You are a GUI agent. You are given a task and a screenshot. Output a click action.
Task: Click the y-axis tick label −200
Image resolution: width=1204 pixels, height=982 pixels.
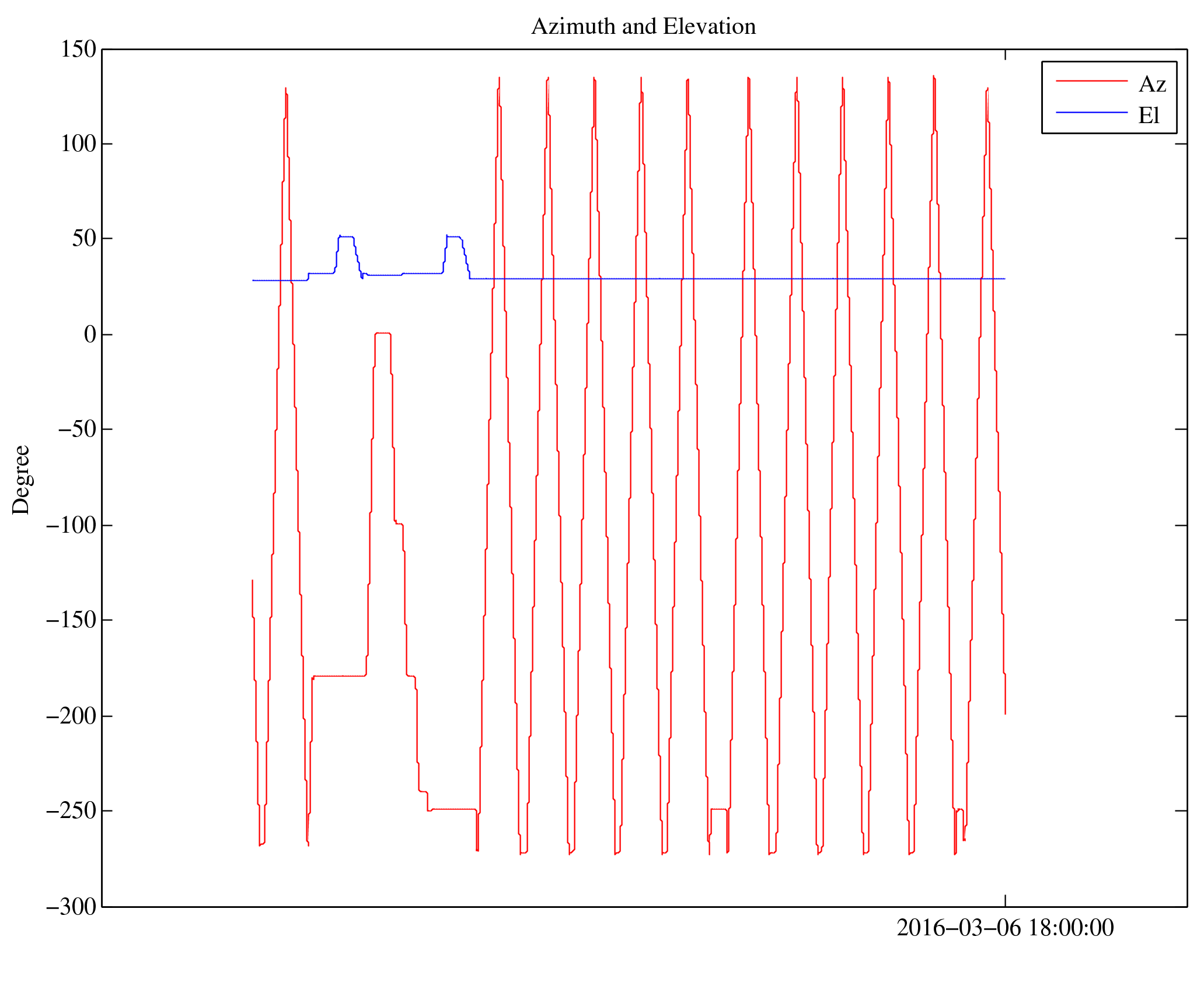(71, 716)
